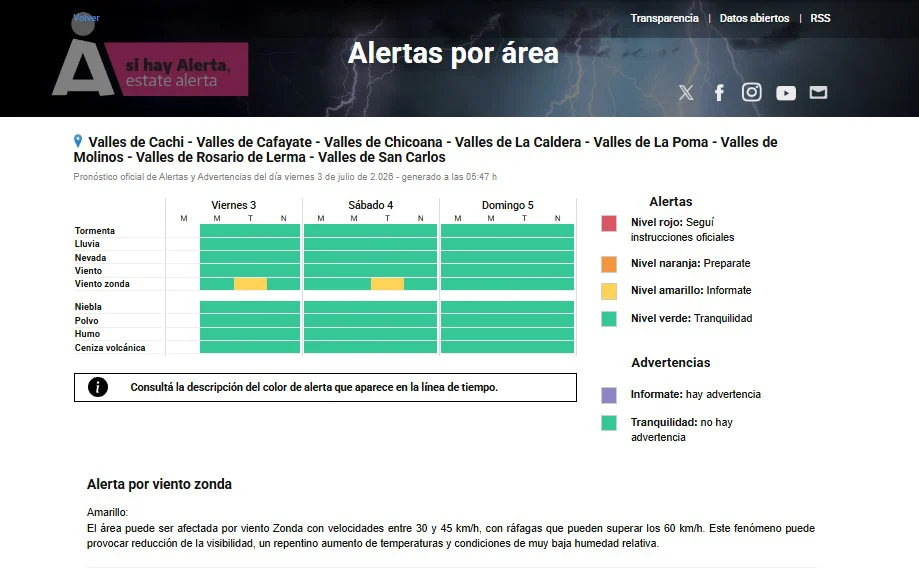Click the Ceniza volcánica row label
This screenshot has width=919, height=568.
pyautogui.click(x=110, y=348)
